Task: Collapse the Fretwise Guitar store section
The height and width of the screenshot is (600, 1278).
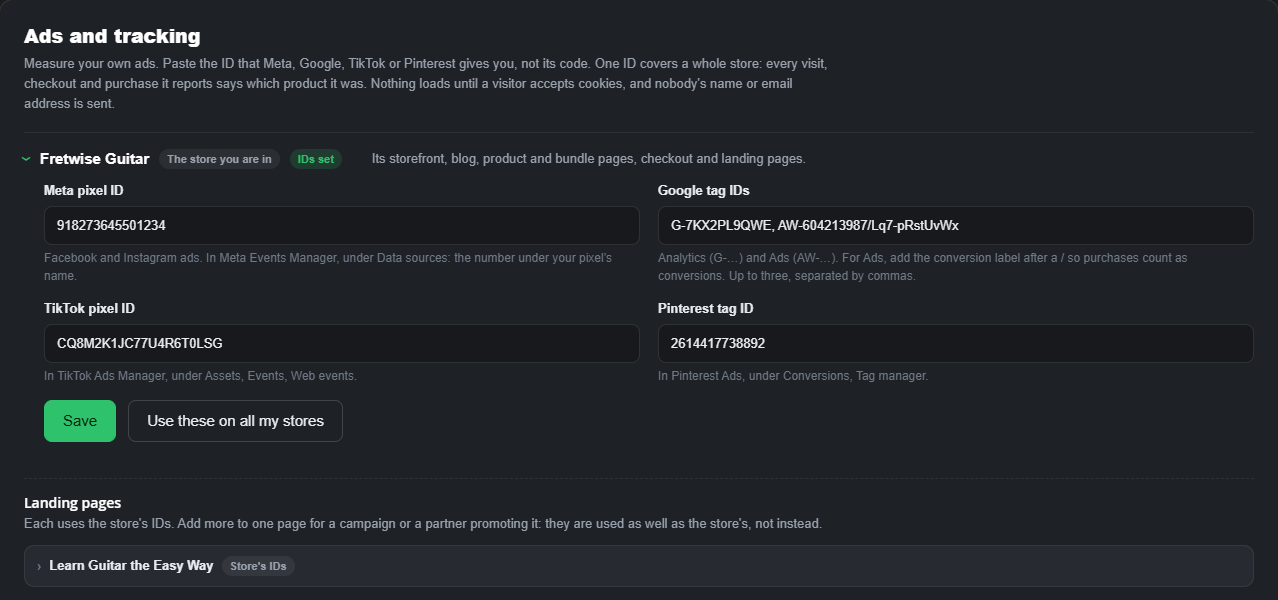Action: click(x=27, y=159)
